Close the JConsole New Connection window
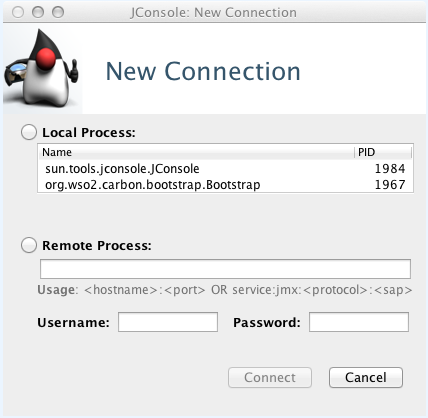This screenshot has height=418, width=428. pos(18,12)
